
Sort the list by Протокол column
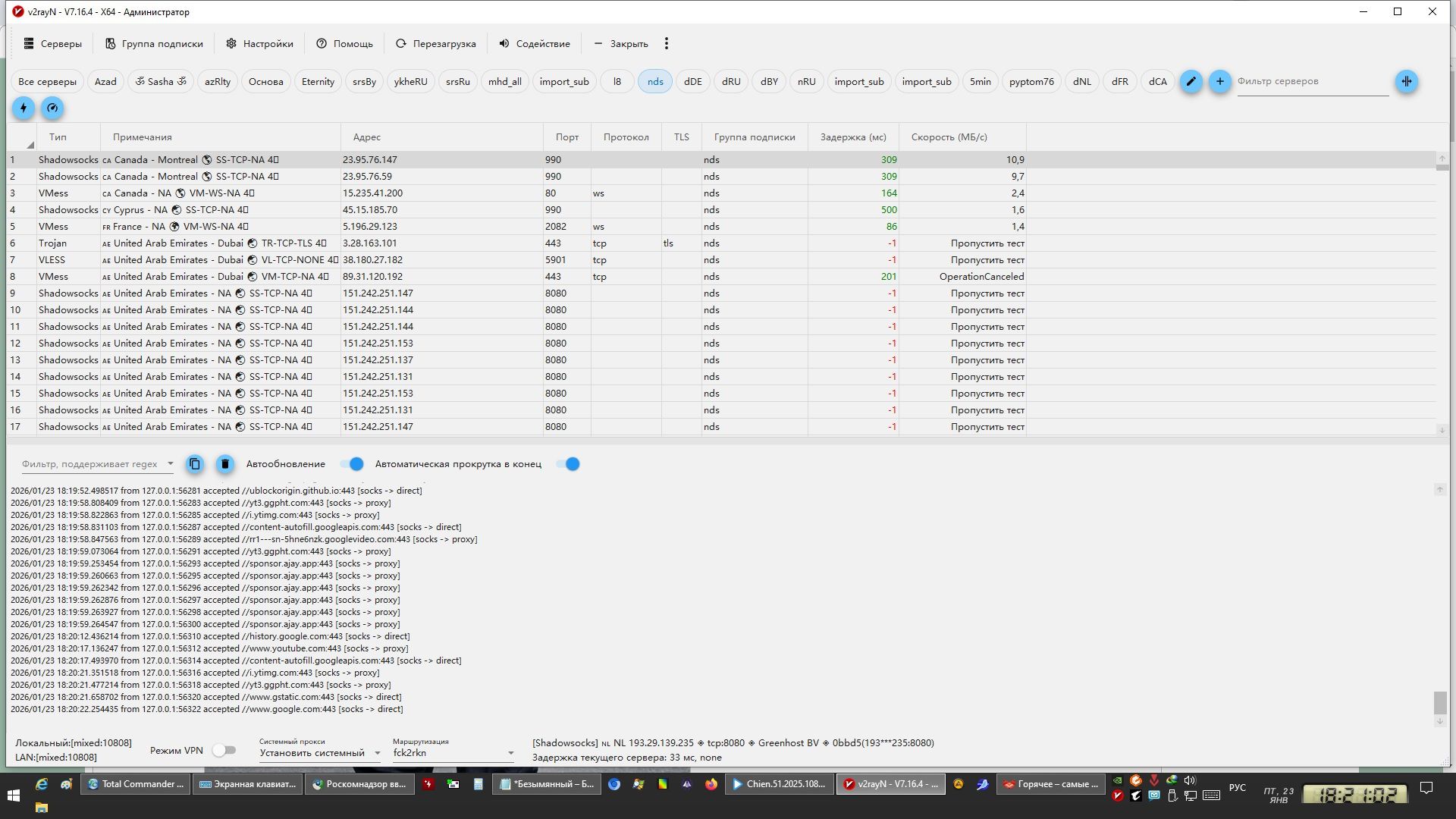(626, 137)
